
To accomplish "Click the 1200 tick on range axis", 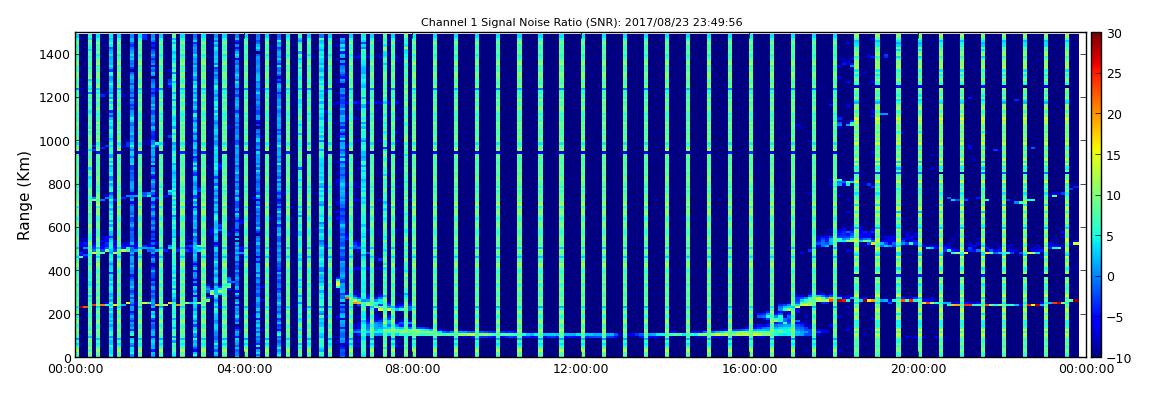I will 54,98.
